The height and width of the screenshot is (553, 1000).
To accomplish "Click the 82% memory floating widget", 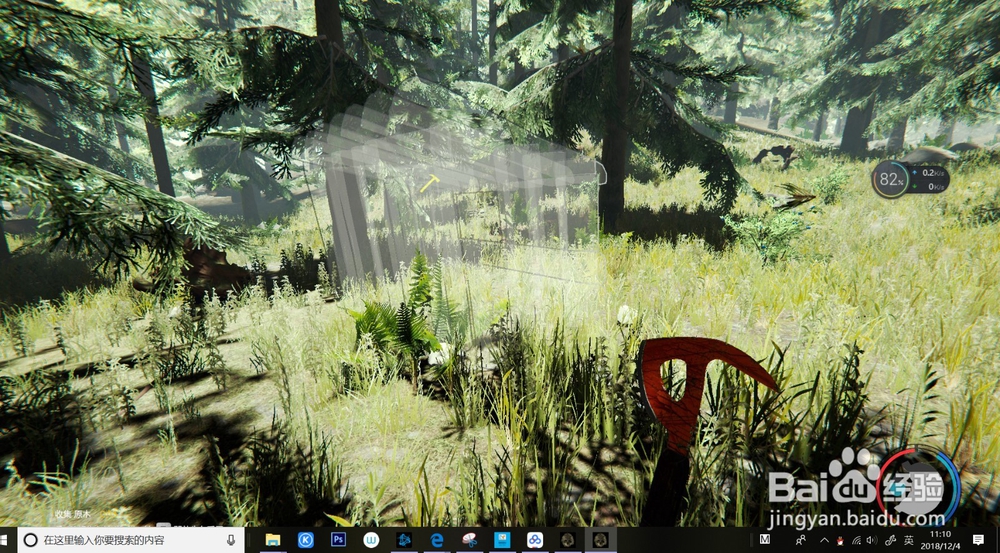I will (x=891, y=179).
